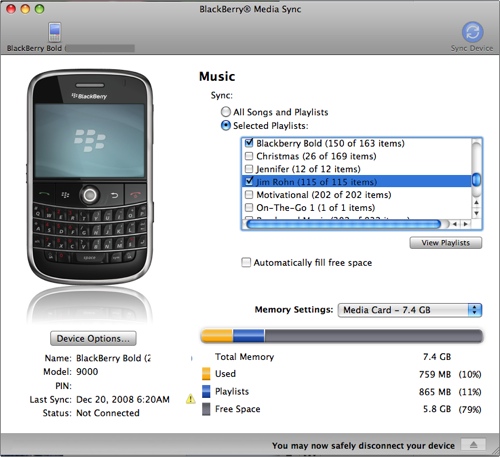Select 'Motivational (202 of 202 items)' row text

coord(323,194)
